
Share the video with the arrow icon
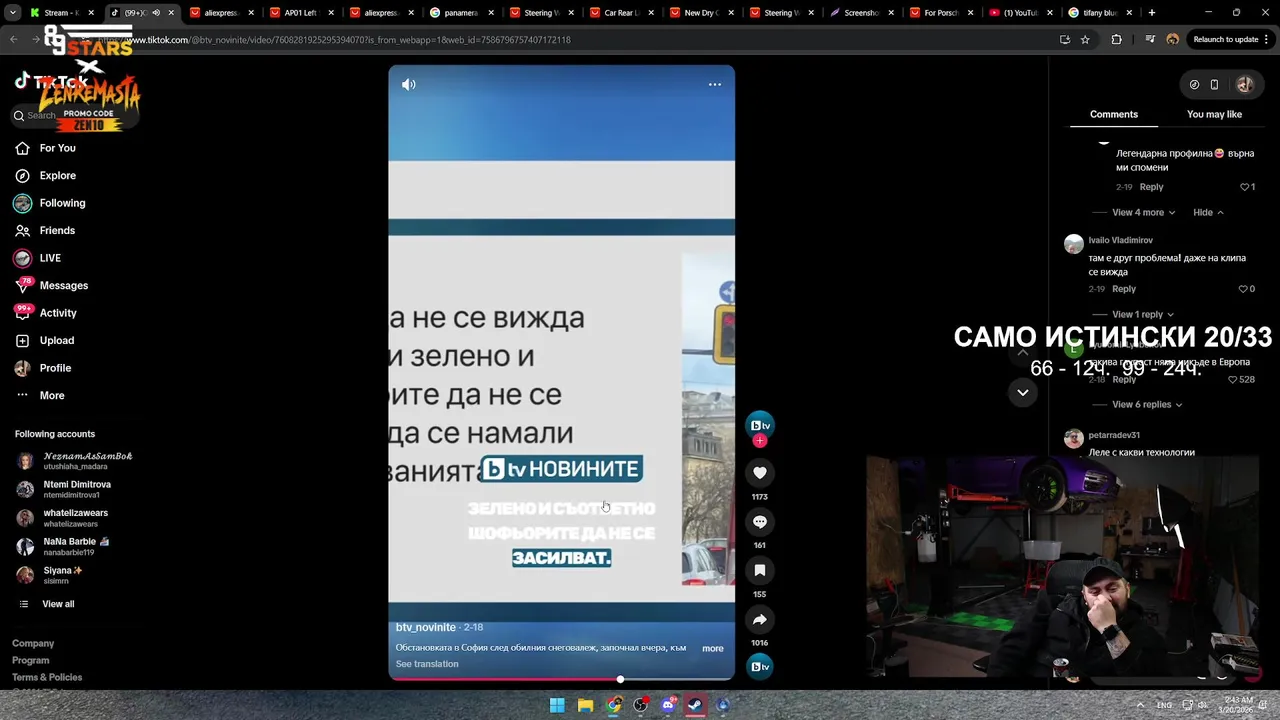point(760,620)
